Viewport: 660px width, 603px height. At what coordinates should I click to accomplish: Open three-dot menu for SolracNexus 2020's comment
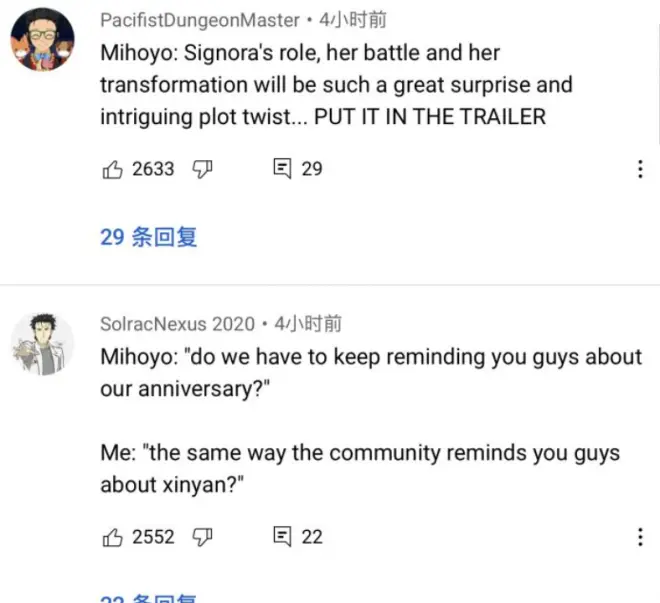coord(640,537)
